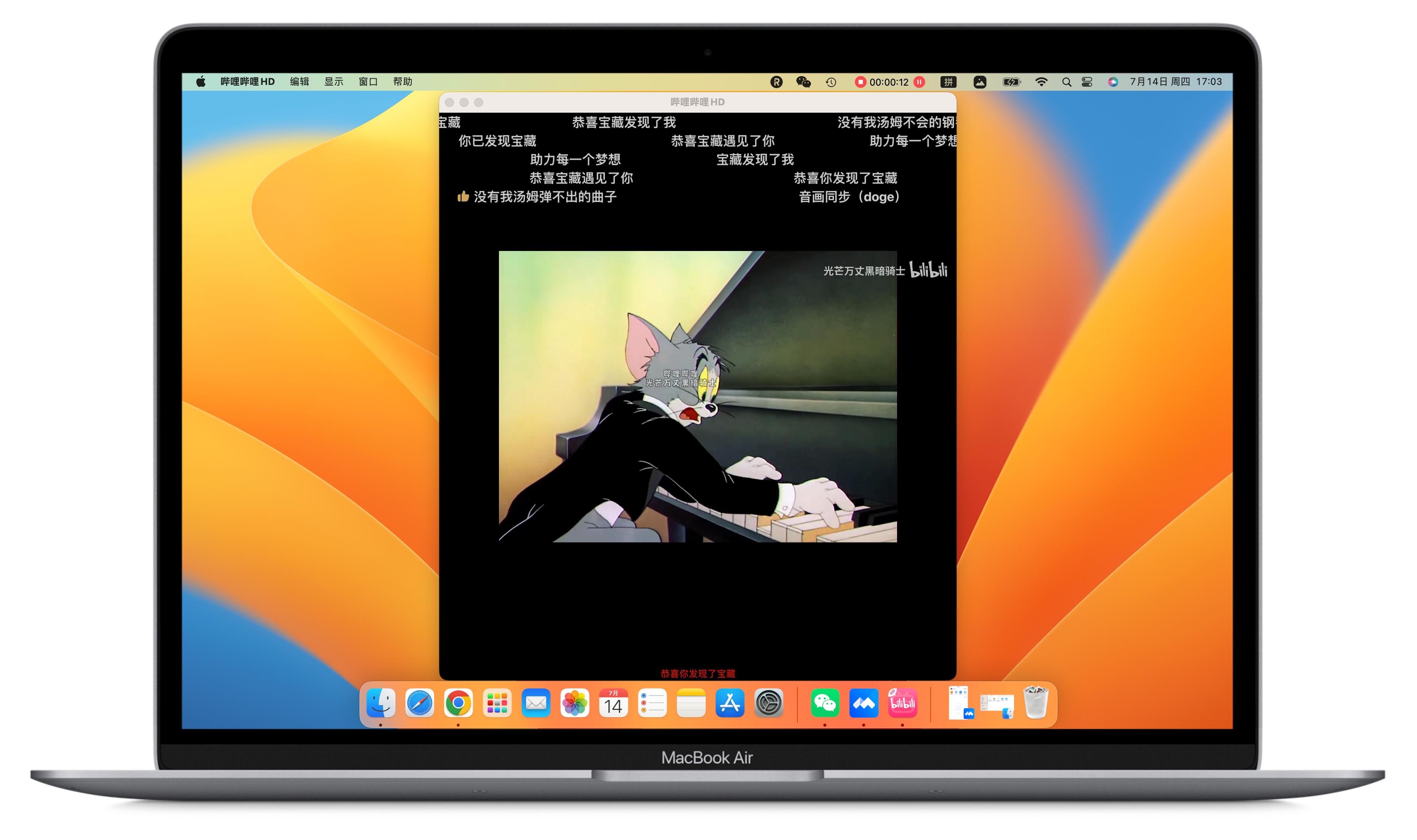Open Spotlight search
This screenshot has width=1417, height=840.
point(1066,82)
